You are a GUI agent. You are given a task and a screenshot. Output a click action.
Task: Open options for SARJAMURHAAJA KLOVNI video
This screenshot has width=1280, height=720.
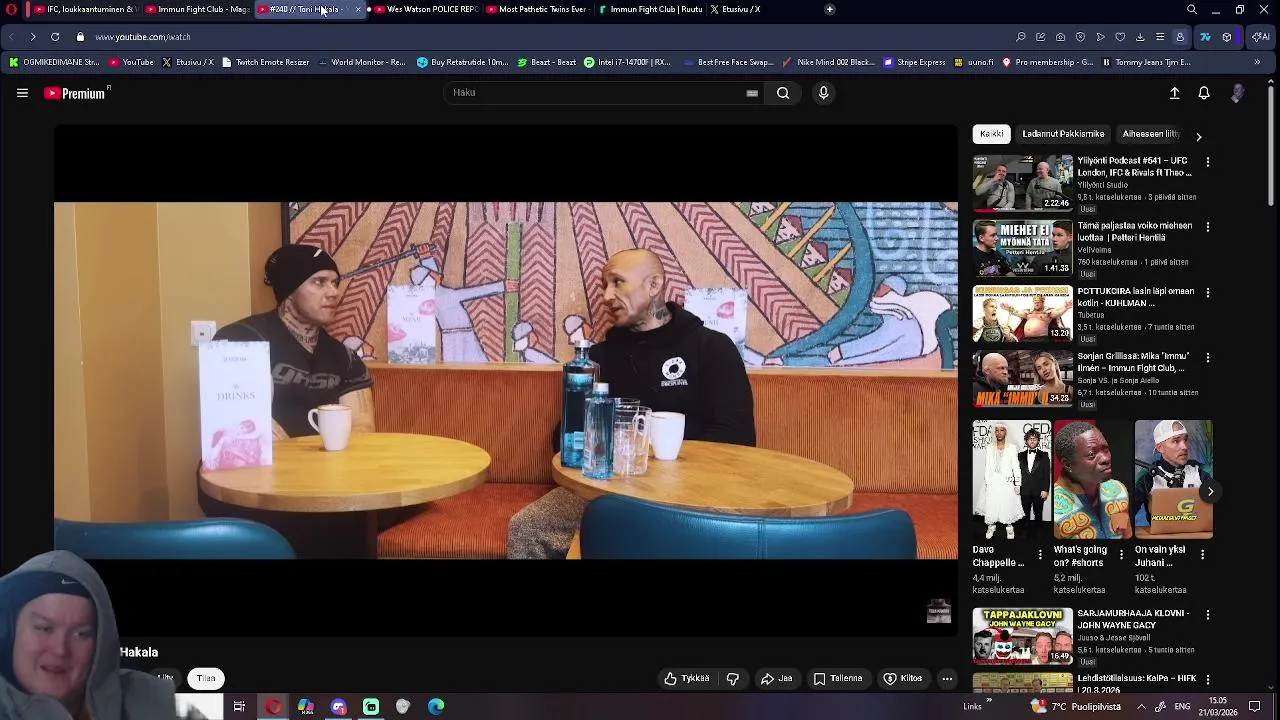pyautogui.click(x=1208, y=615)
